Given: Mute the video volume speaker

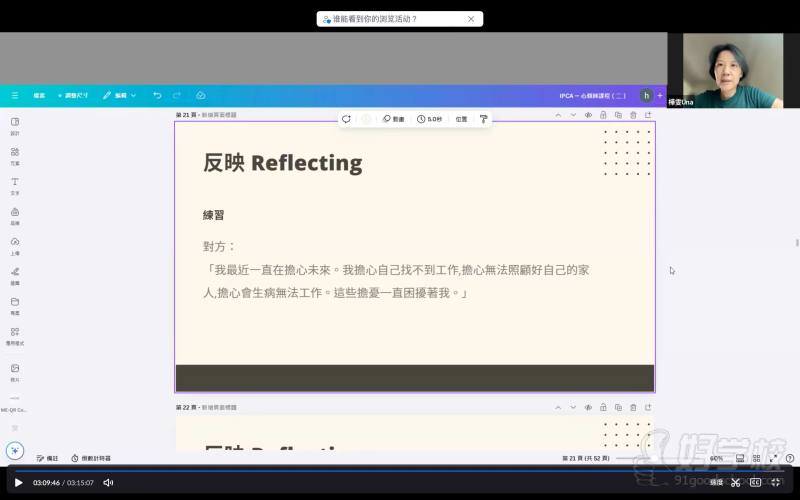Looking at the screenshot, I should (108, 483).
